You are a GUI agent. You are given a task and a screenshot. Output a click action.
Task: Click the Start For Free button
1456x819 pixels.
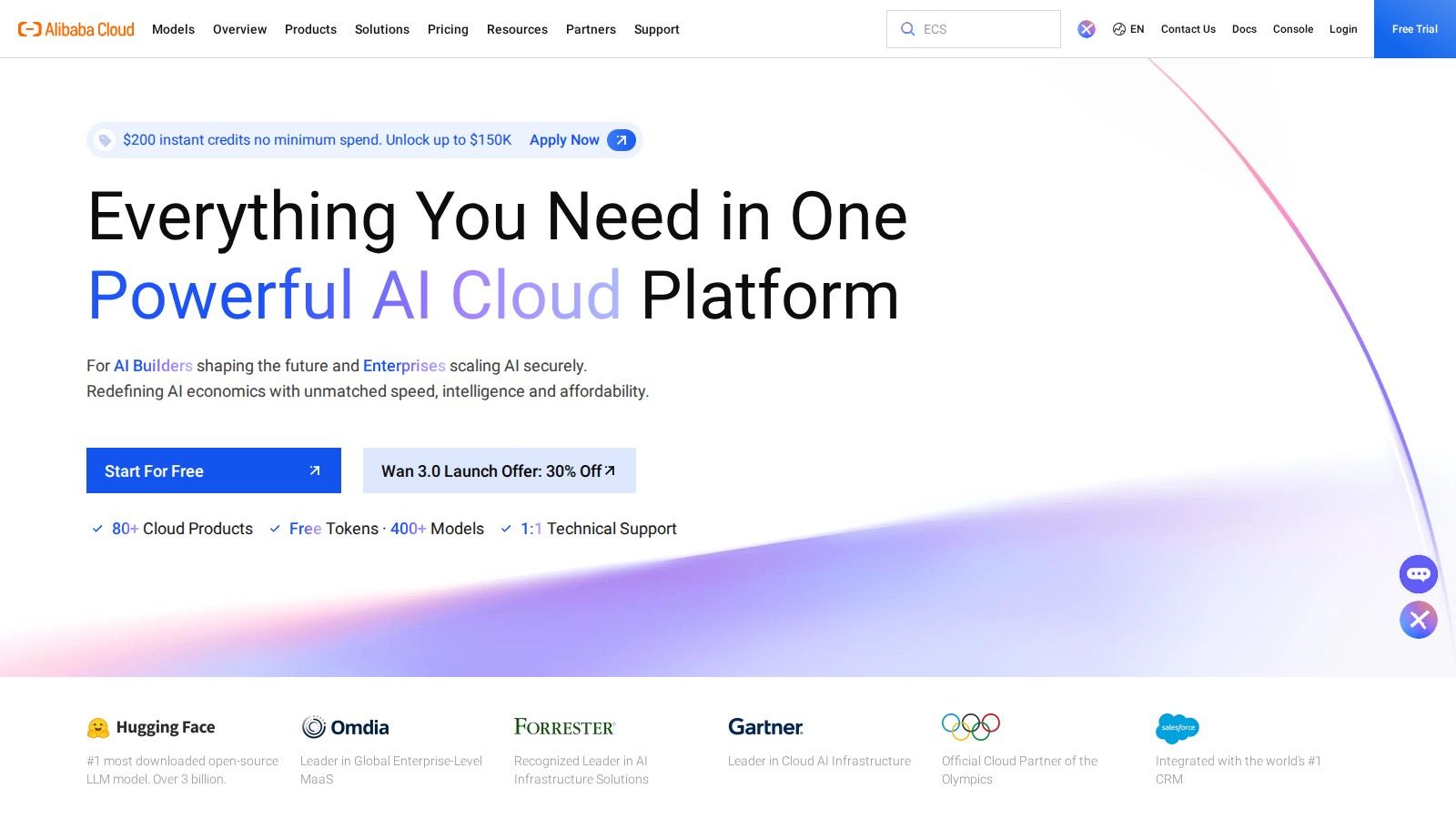[214, 470]
